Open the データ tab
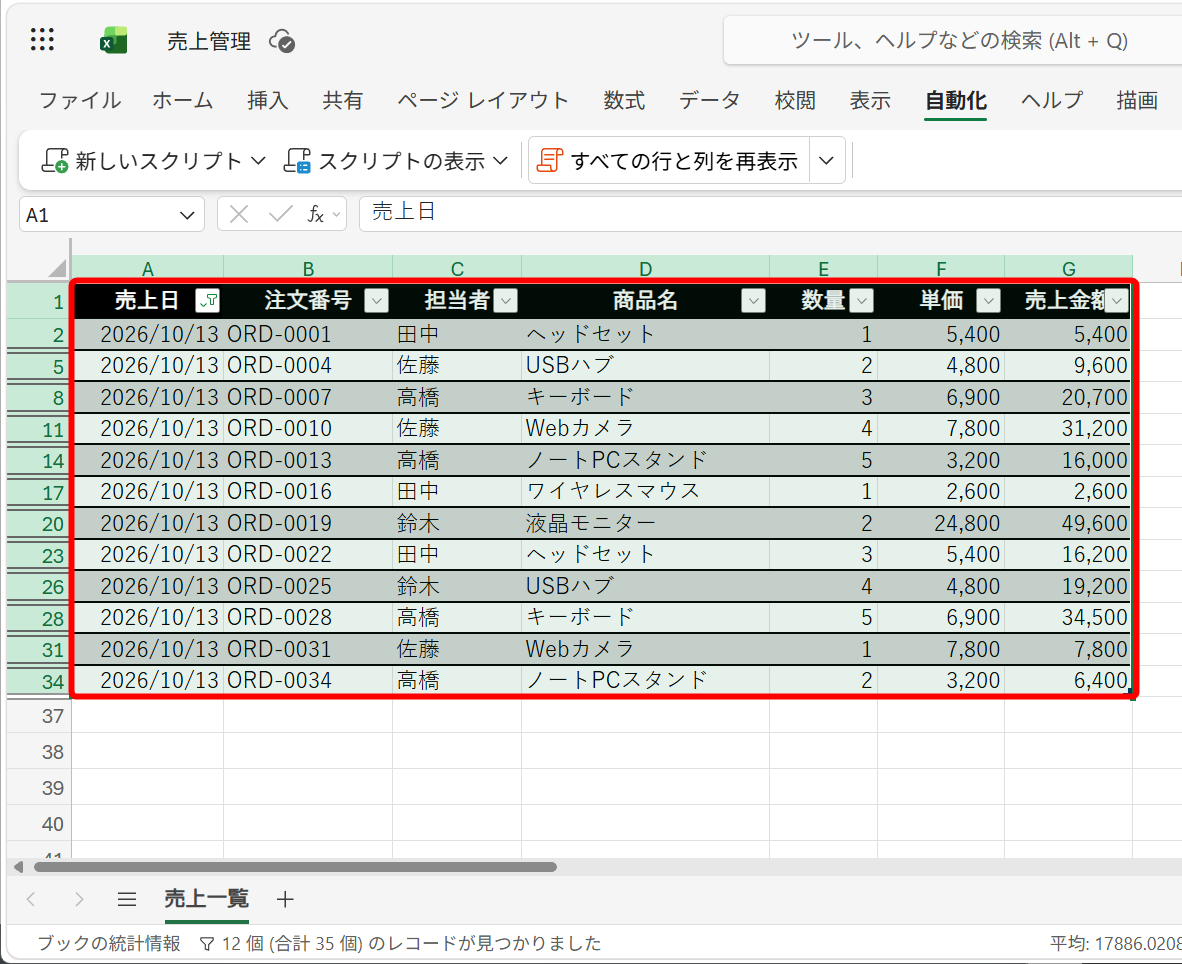 (x=709, y=100)
